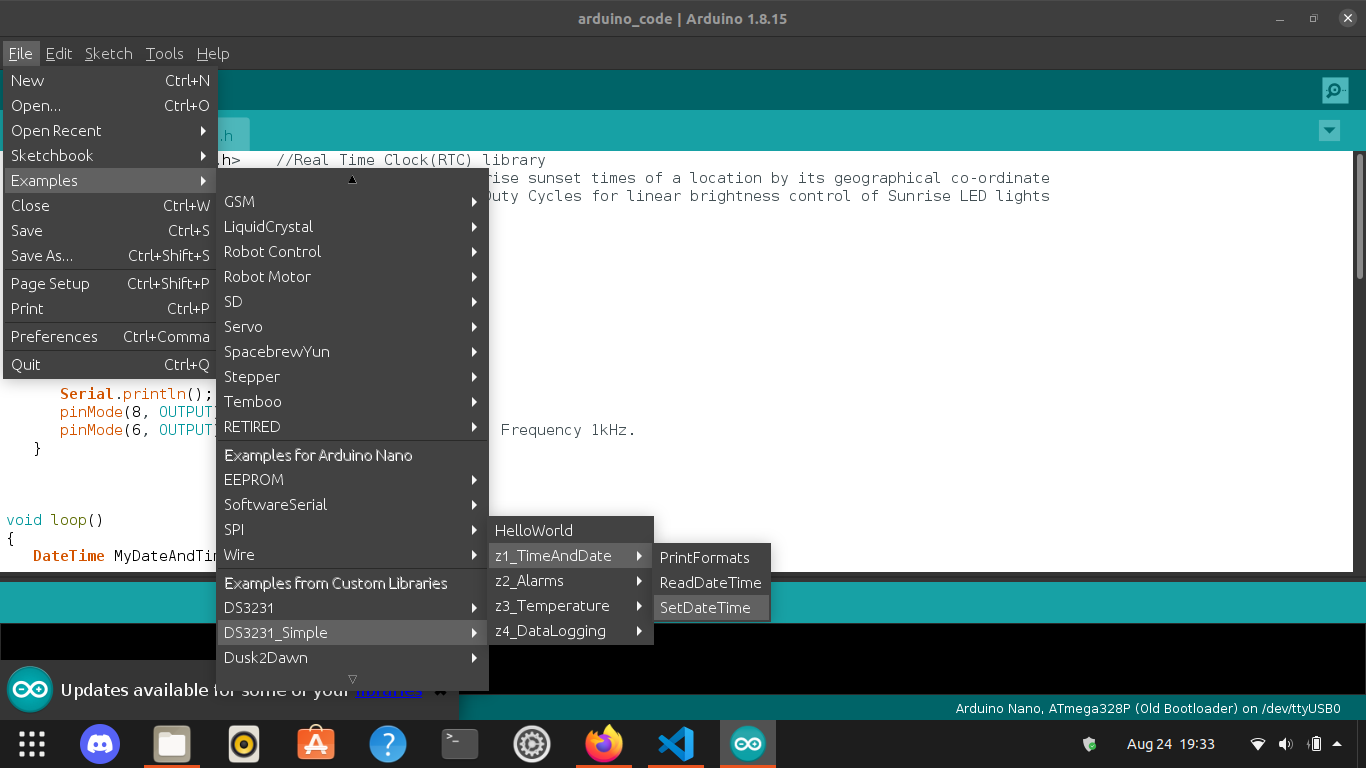Viewport: 1366px width, 768px height.
Task: Open the File menu
Action: pos(20,53)
